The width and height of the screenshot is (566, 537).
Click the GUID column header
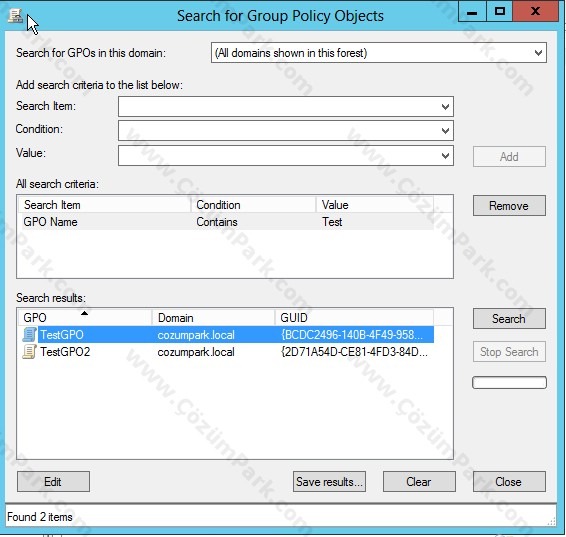pyautogui.click(x=354, y=318)
